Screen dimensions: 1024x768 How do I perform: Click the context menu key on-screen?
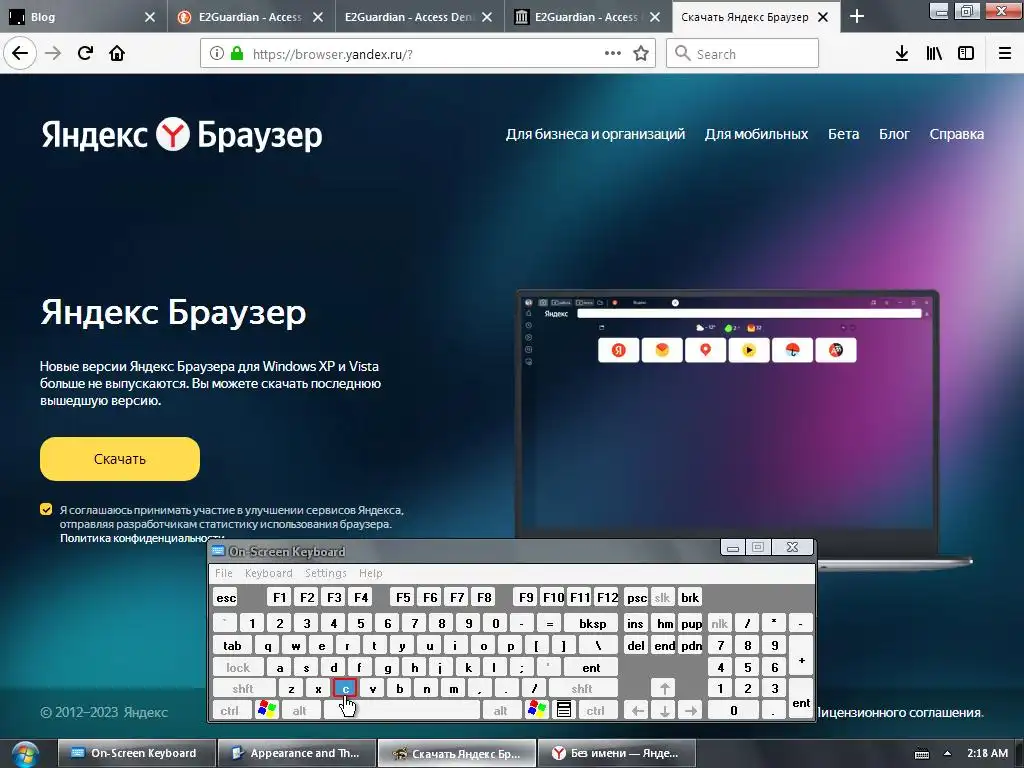click(x=564, y=709)
